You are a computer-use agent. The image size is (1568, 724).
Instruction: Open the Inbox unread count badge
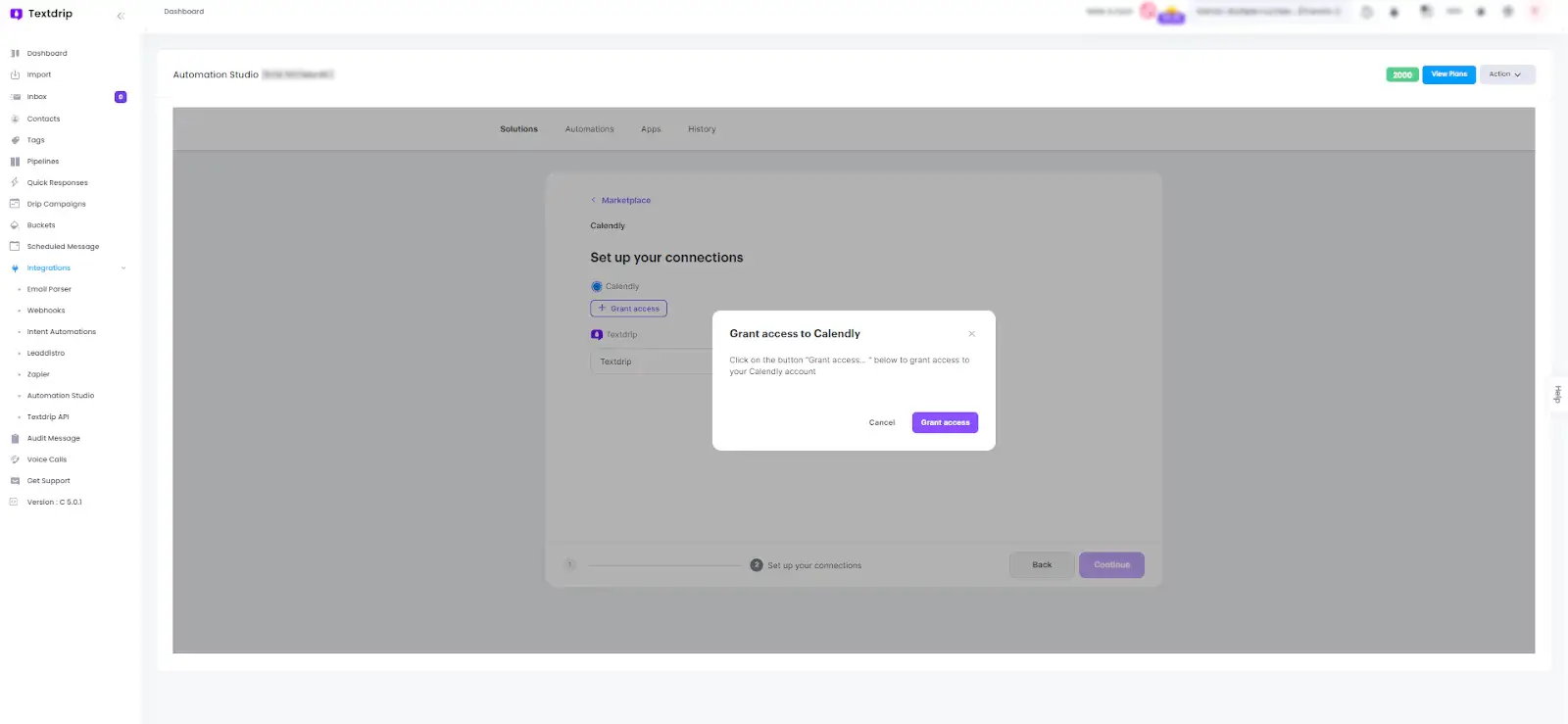pos(121,97)
